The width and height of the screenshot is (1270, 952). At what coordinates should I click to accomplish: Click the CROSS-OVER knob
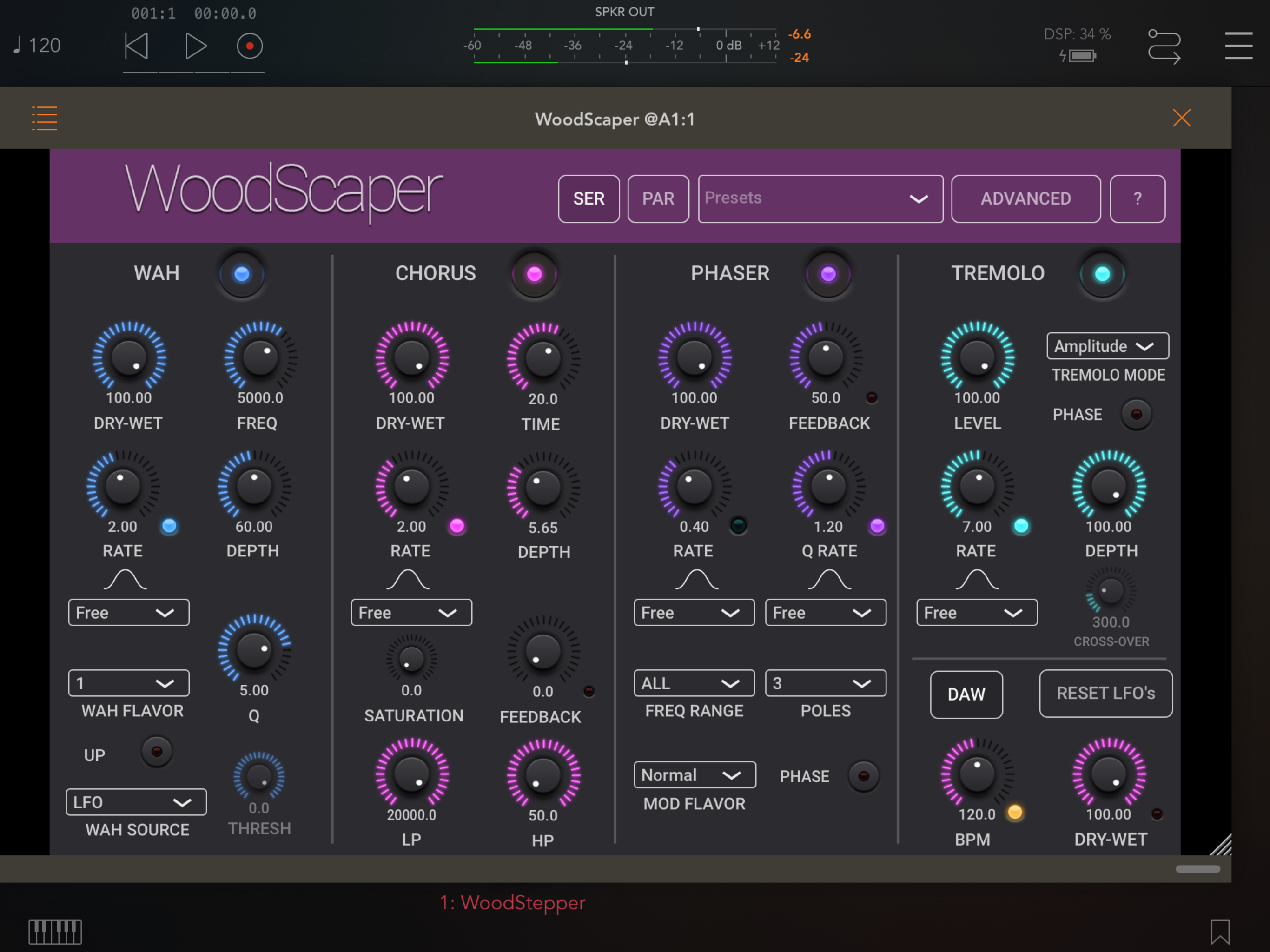pyautogui.click(x=1111, y=590)
